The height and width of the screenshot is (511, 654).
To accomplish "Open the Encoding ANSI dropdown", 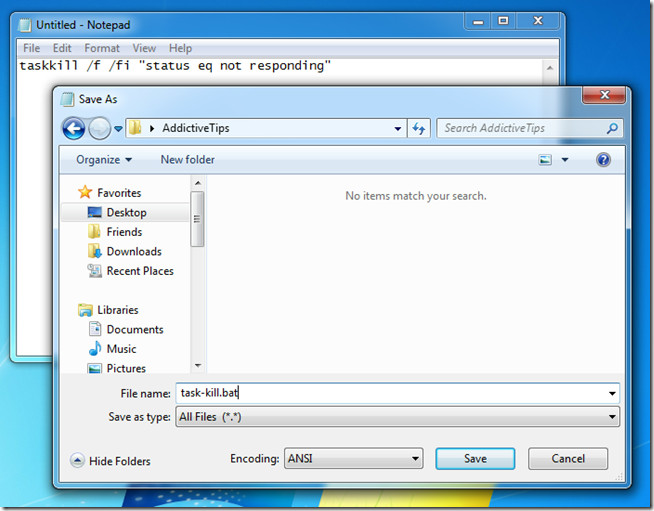I will (x=354, y=458).
